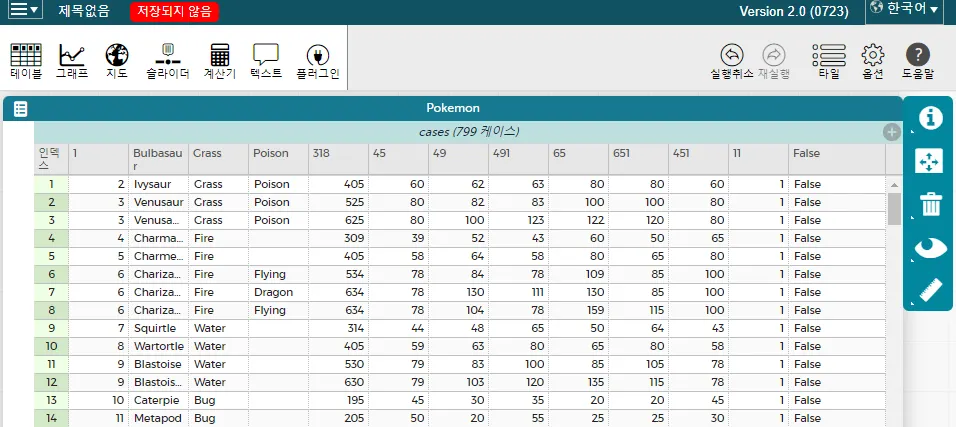Open the Tiles (타일) list
Screen dimensions: 956x427
pyautogui.click(x=829, y=60)
